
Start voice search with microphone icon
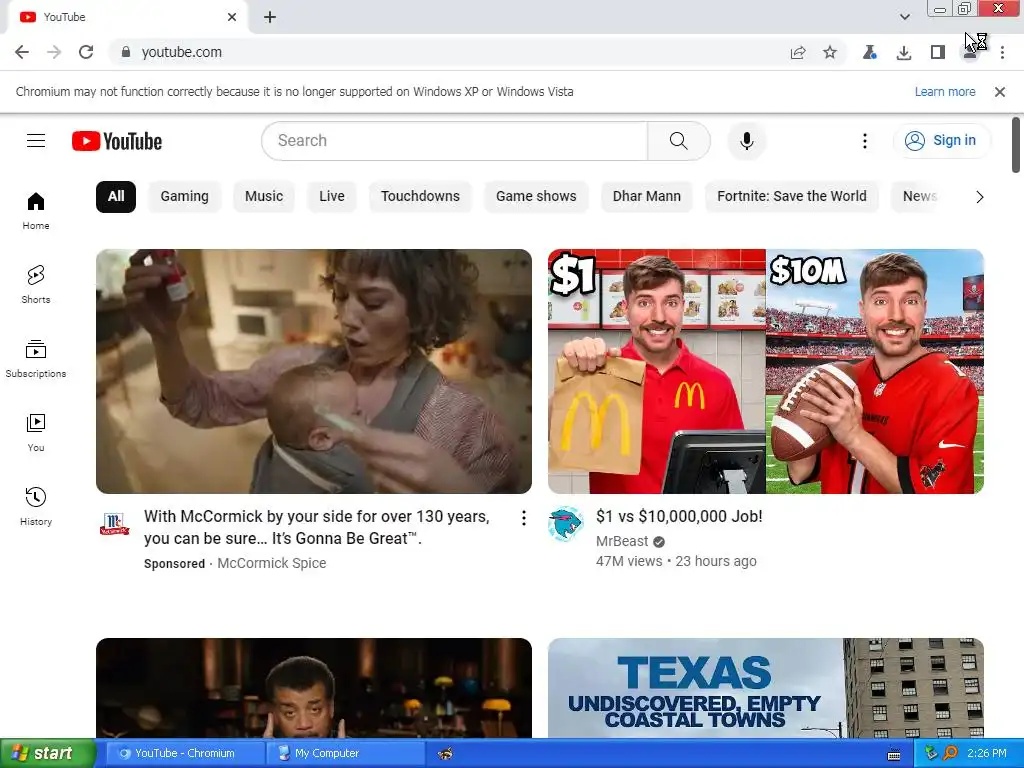click(x=746, y=140)
